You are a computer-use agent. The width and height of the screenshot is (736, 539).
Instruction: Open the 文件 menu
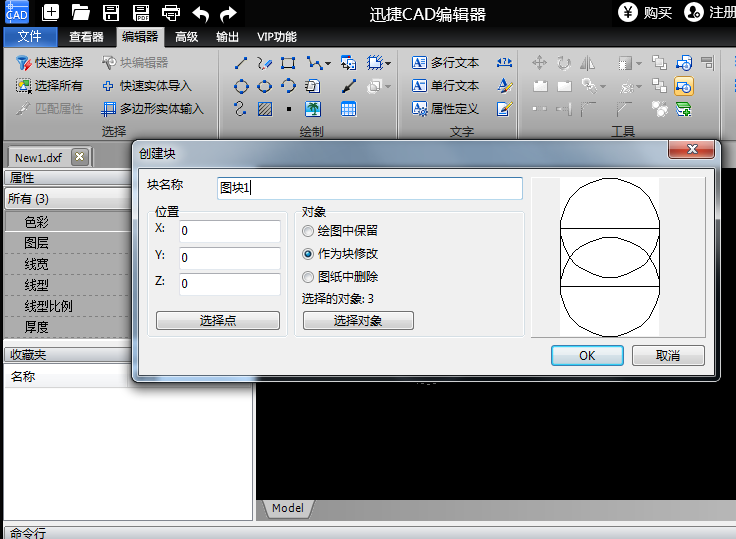click(x=30, y=37)
